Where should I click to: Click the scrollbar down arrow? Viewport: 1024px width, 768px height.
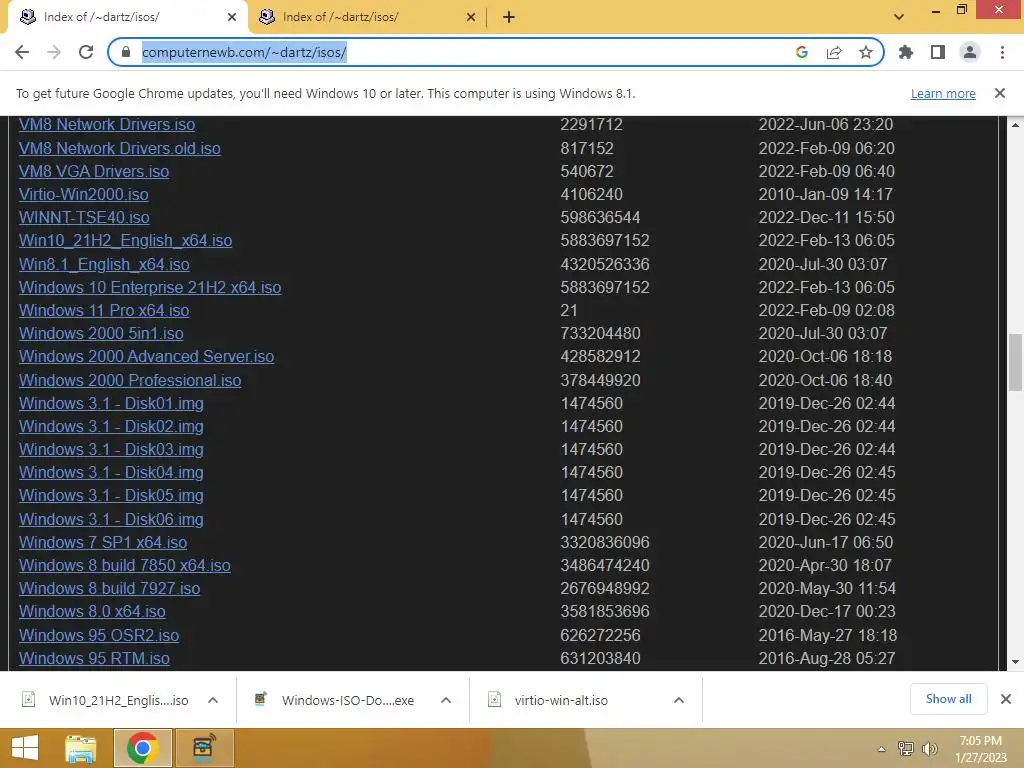1016,662
